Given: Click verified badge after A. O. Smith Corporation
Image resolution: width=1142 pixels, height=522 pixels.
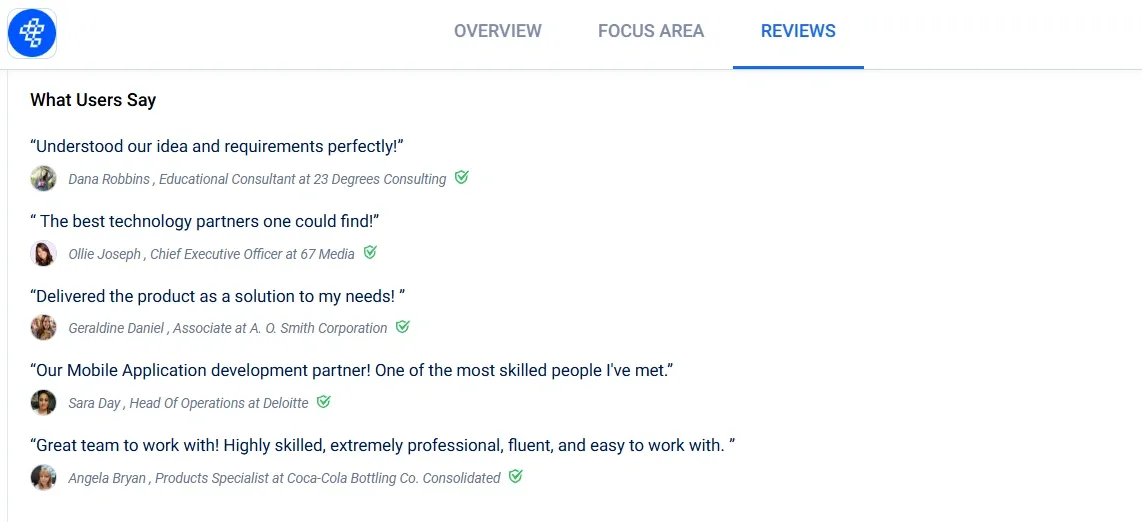Looking at the screenshot, I should (403, 327).
